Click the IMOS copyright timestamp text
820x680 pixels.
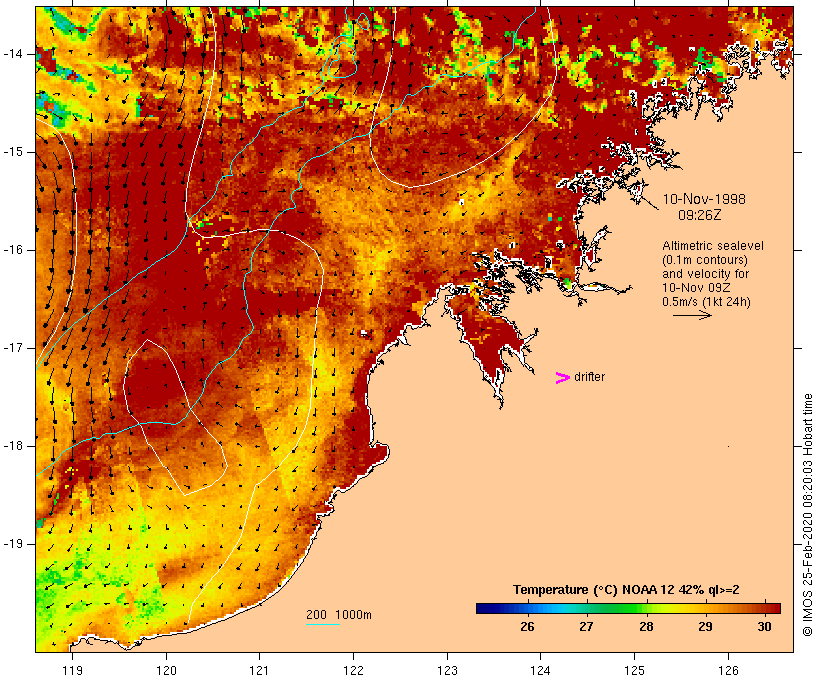(x=808, y=515)
